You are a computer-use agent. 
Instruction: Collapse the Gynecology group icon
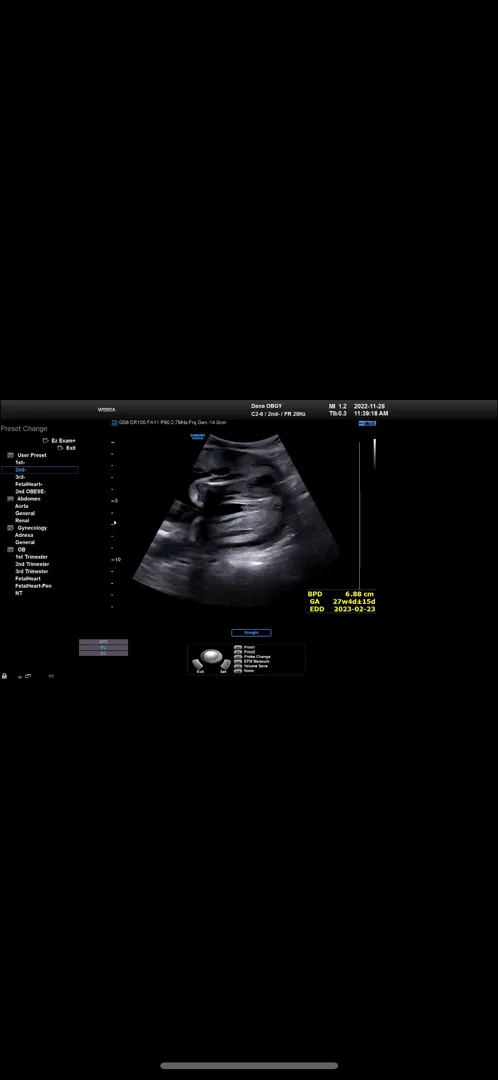10,528
